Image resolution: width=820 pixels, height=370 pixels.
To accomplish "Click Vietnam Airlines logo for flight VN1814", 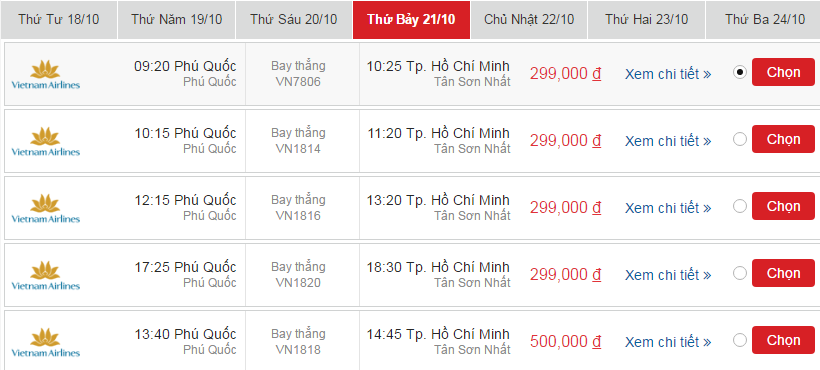I will tap(45, 141).
